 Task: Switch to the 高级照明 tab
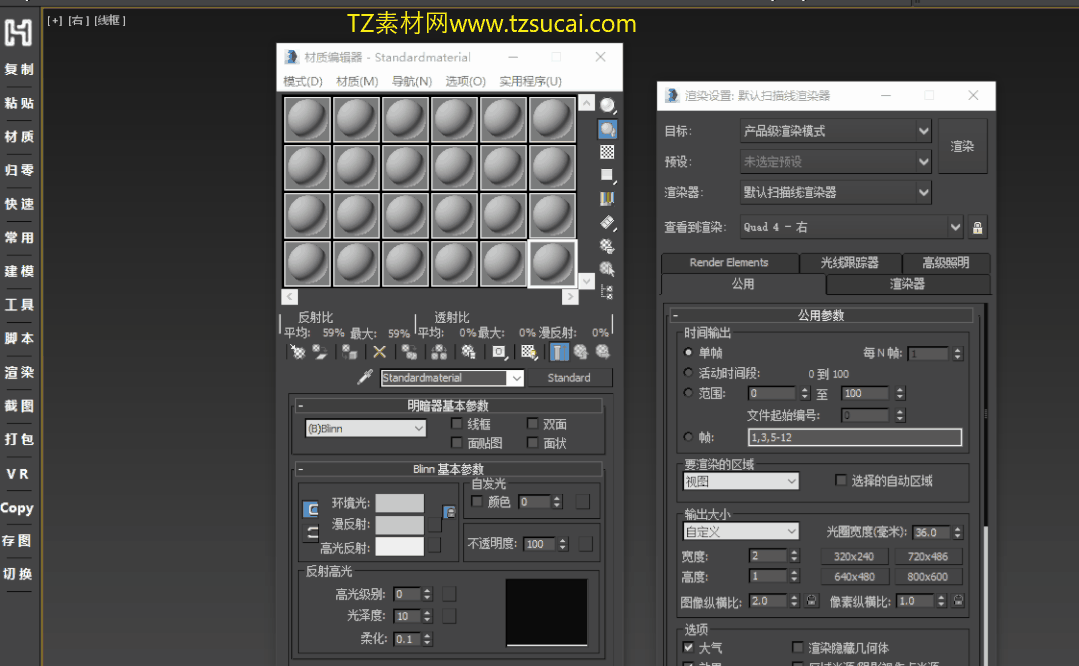946,263
